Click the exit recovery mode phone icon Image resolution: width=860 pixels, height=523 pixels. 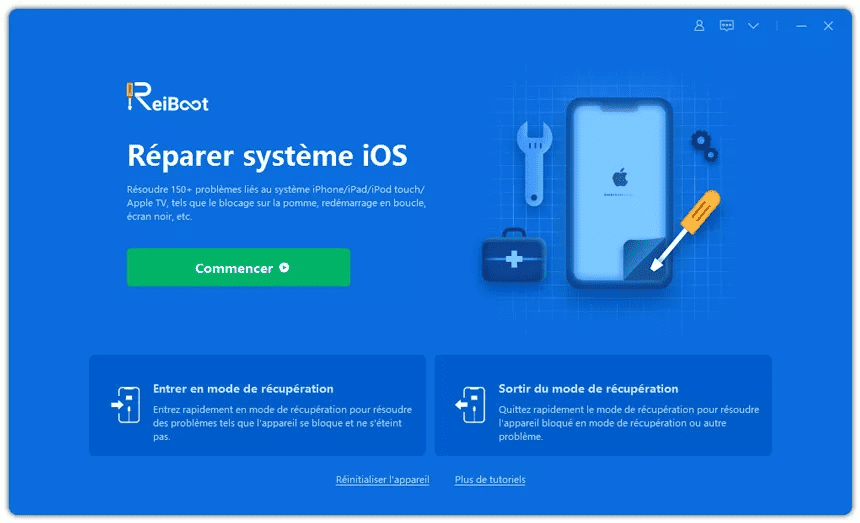click(x=470, y=405)
